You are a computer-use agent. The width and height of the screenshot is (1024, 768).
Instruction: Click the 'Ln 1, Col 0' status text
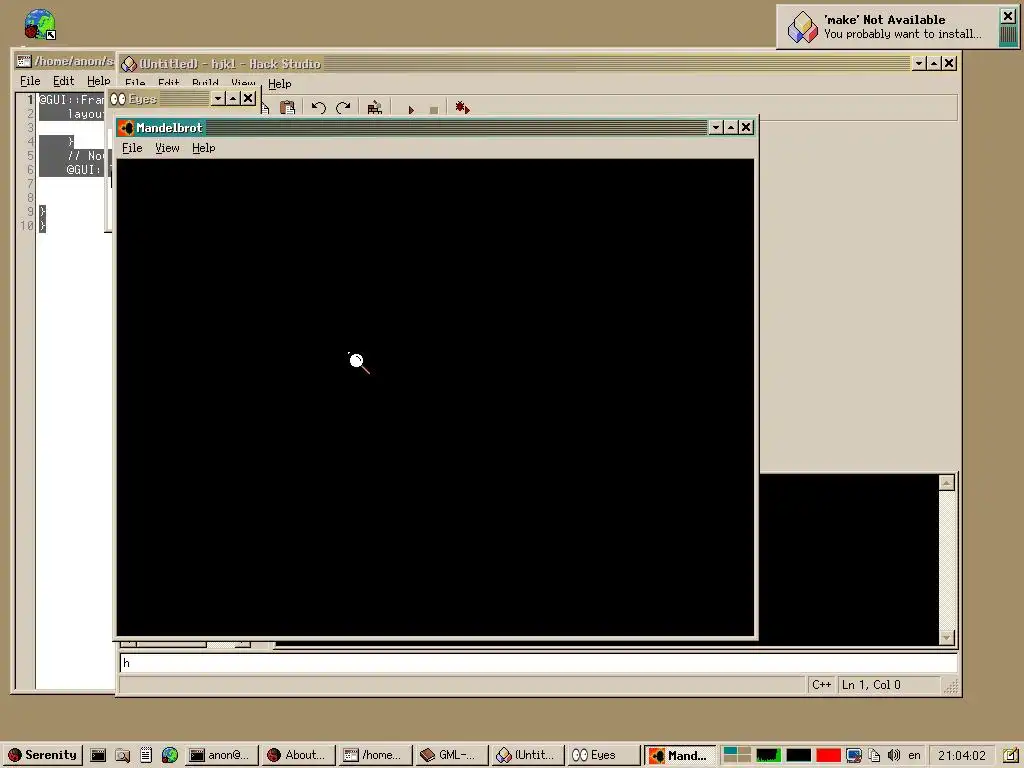(x=871, y=684)
